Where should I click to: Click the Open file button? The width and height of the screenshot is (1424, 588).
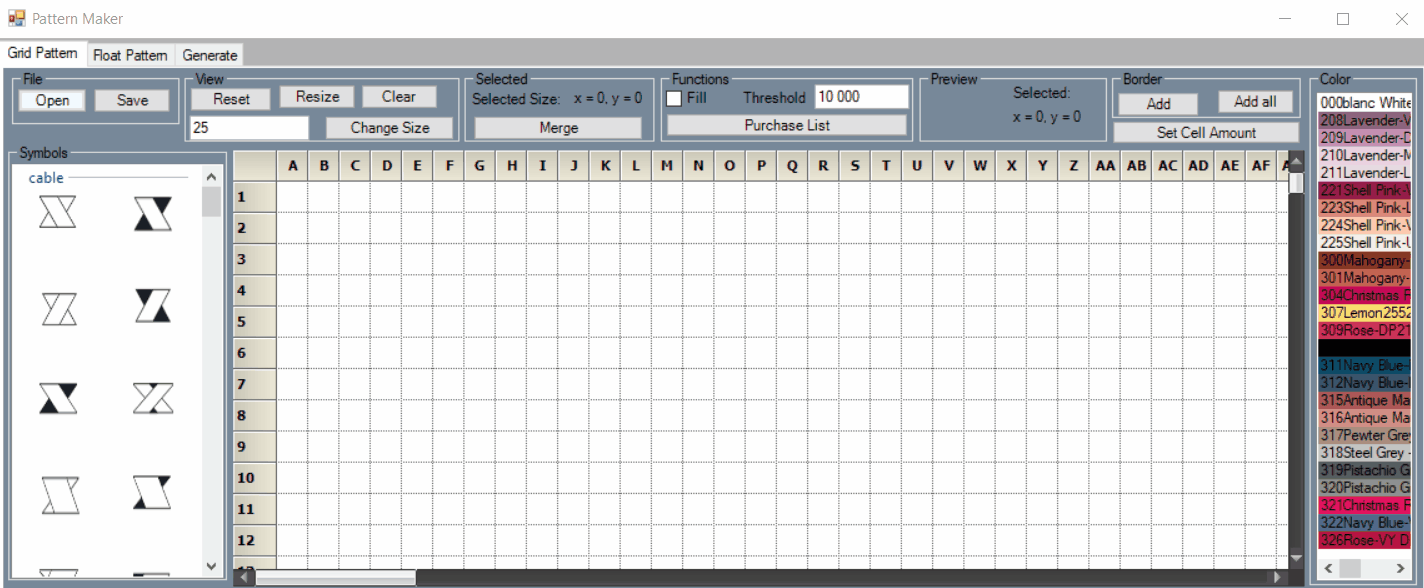click(x=52, y=100)
